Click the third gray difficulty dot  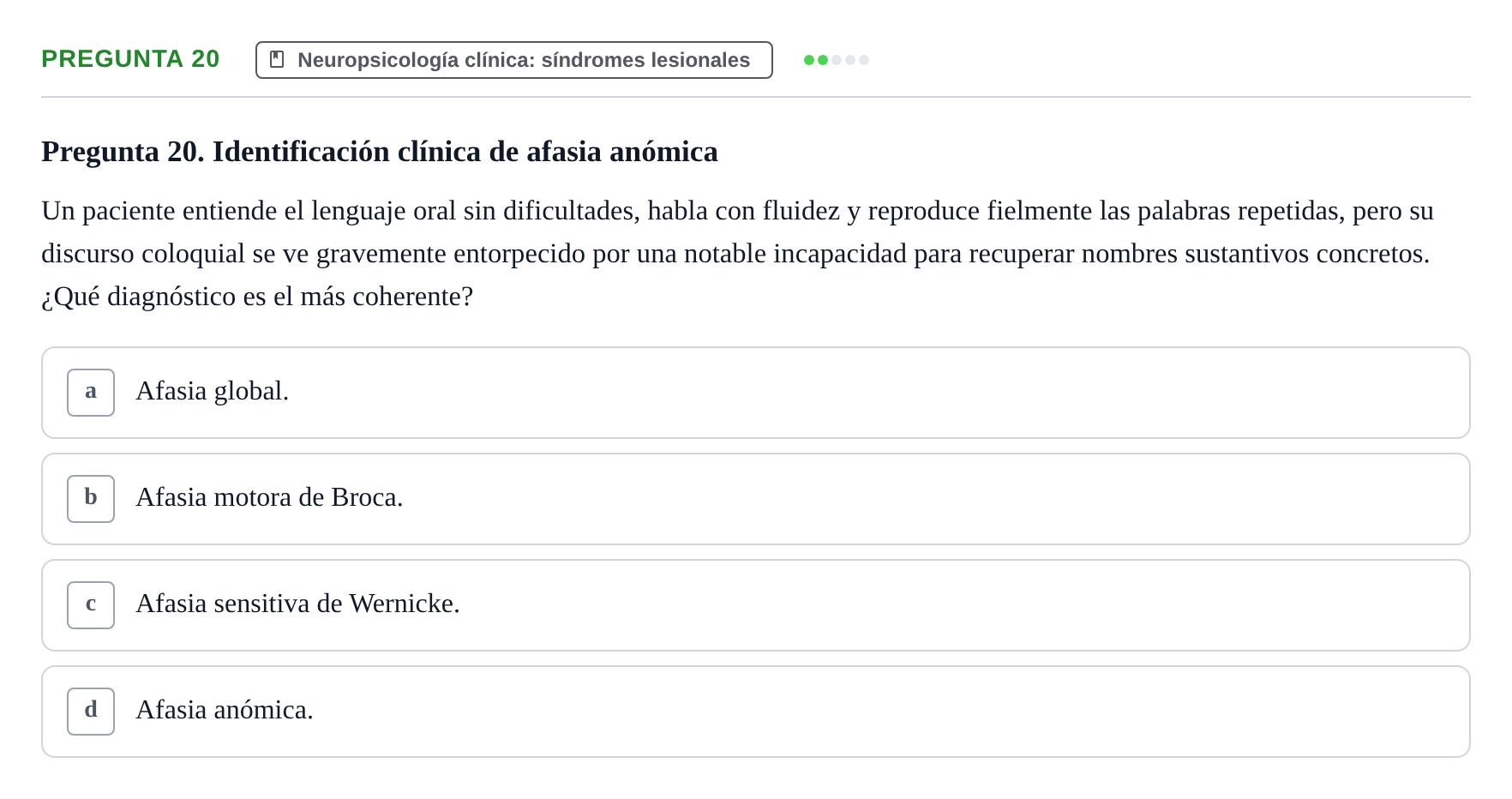click(837, 60)
